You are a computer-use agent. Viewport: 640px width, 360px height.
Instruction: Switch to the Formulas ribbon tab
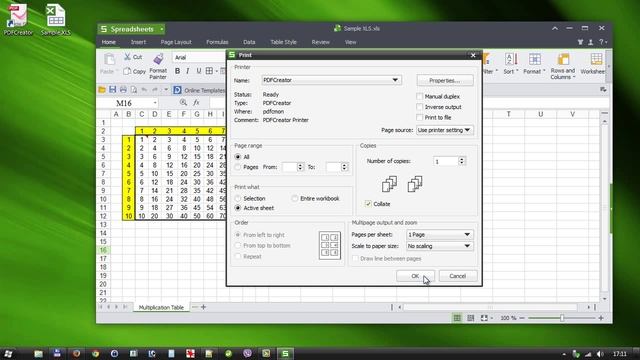click(217, 42)
